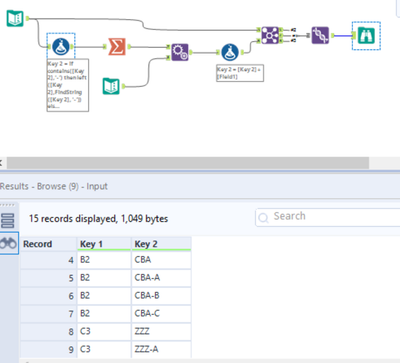400x363 pixels.
Task: Select cell CBA in Key 2 column
Action: pos(161,260)
